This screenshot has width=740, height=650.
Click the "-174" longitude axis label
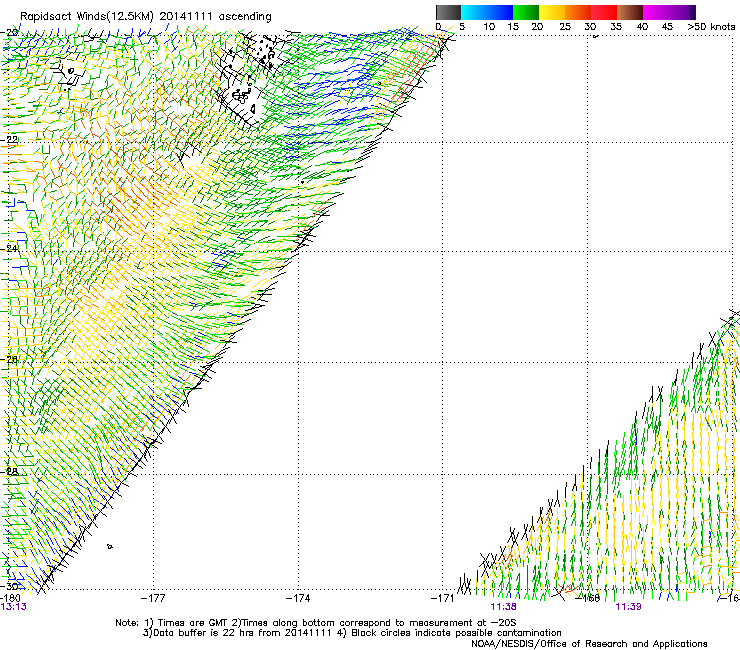point(298,598)
